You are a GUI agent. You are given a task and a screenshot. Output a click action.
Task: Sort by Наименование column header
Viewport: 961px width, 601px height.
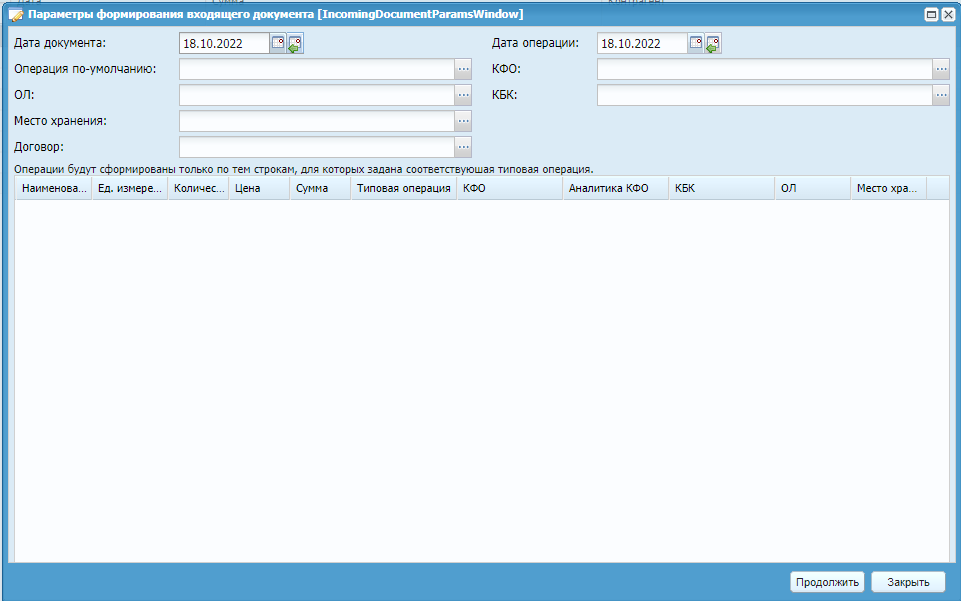pyautogui.click(x=54, y=189)
